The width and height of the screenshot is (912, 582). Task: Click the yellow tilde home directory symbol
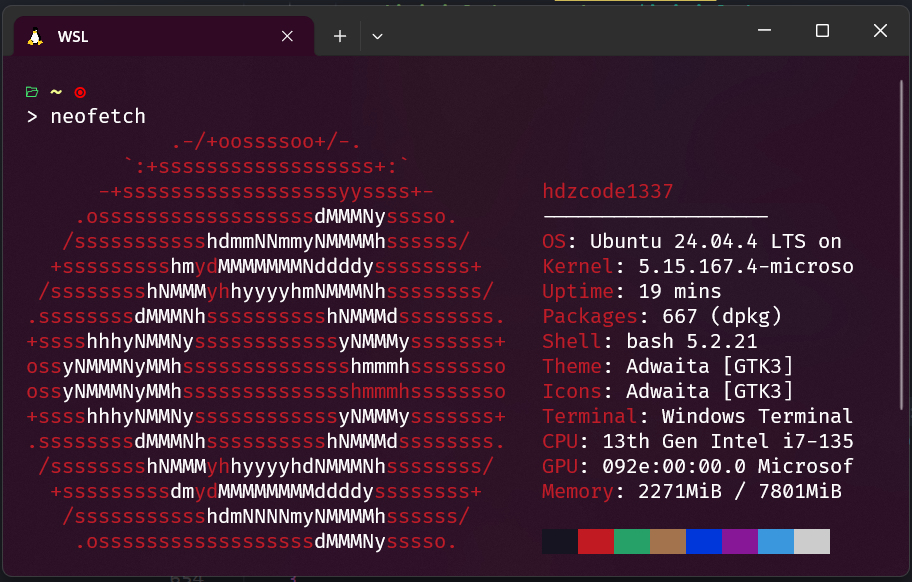click(x=56, y=92)
